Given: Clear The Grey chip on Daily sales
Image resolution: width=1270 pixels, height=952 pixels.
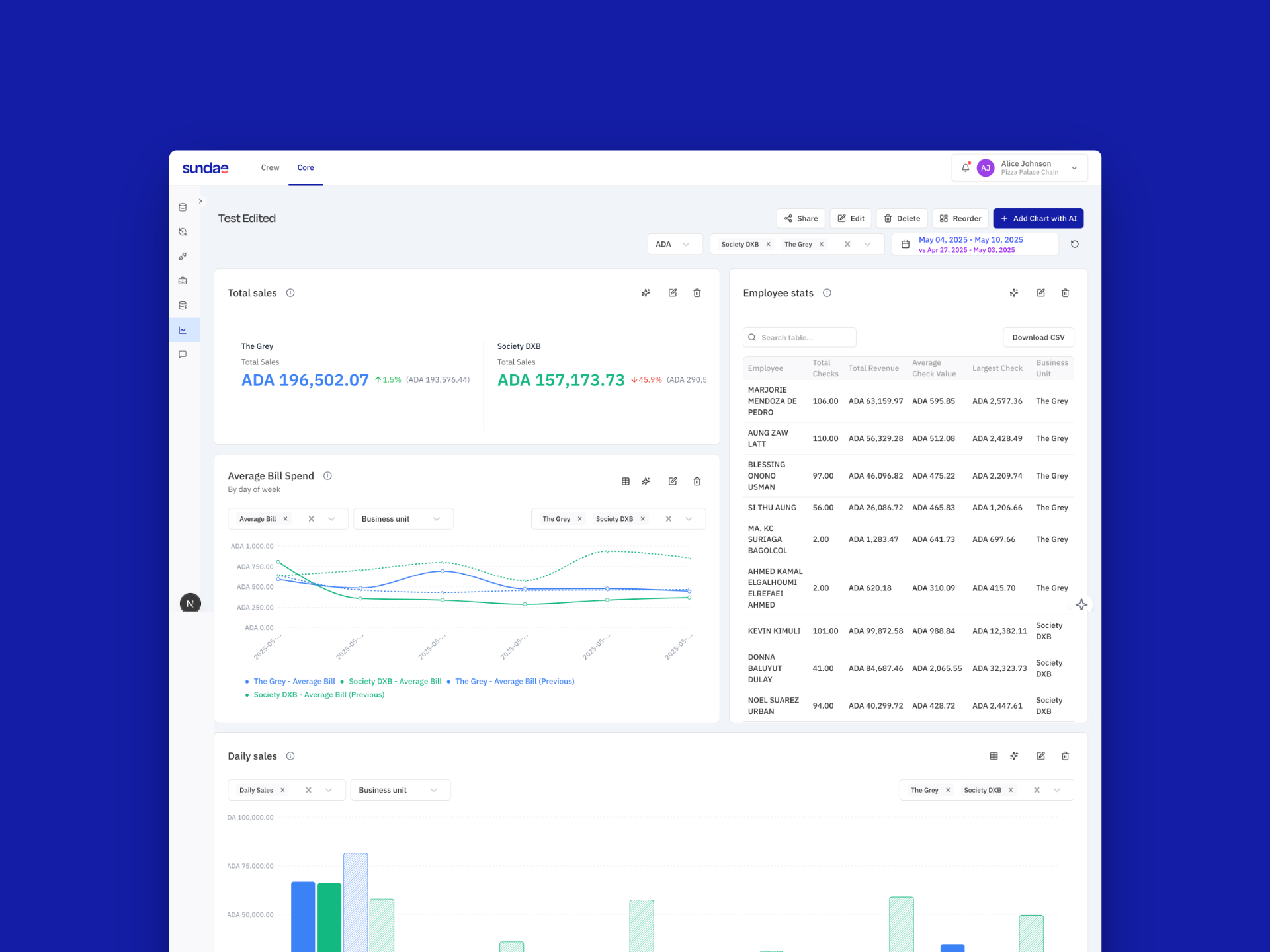Looking at the screenshot, I should pyautogui.click(x=948, y=789).
